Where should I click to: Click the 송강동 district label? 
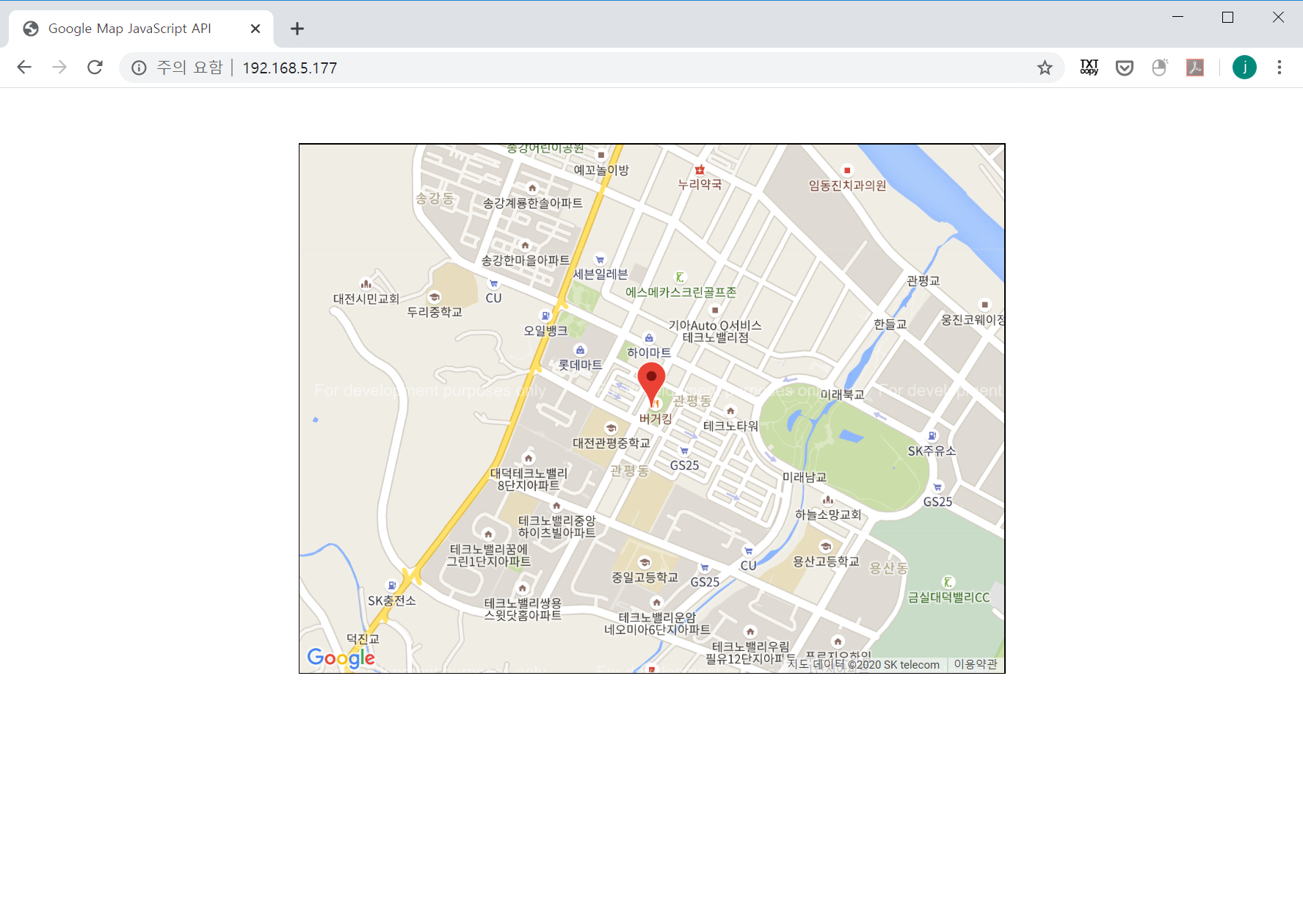pyautogui.click(x=435, y=198)
